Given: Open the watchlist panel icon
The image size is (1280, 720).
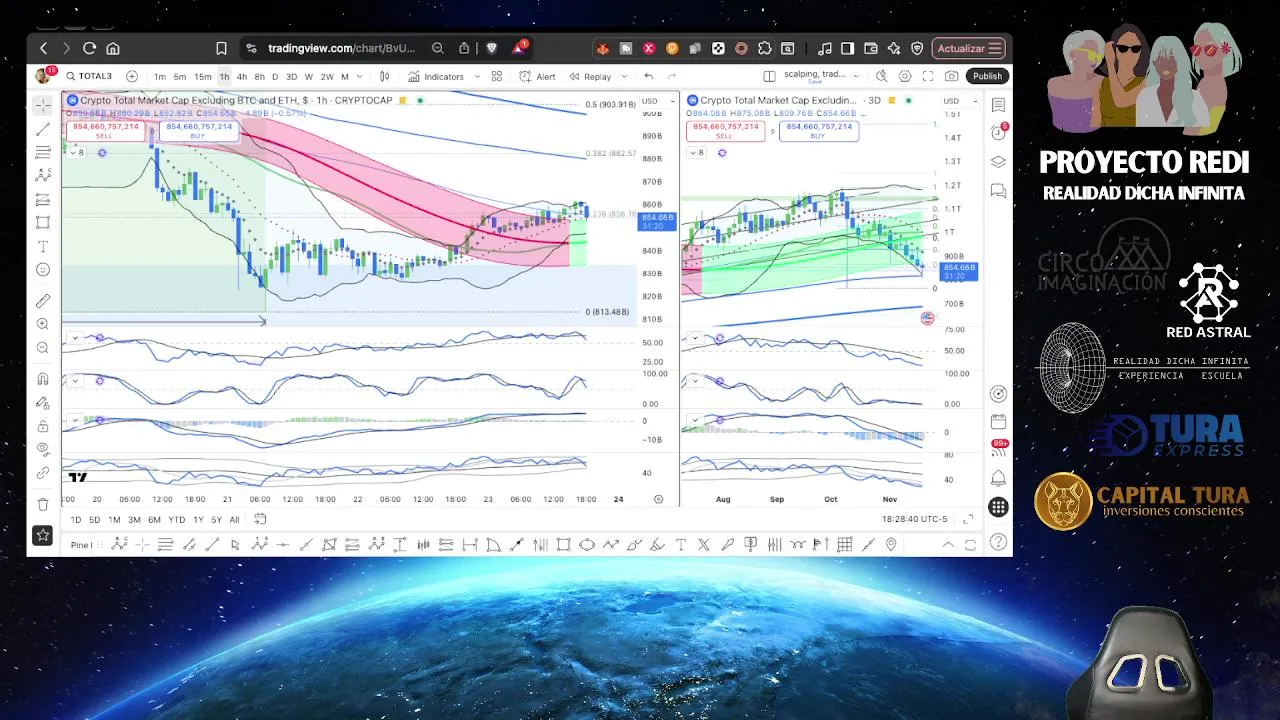Looking at the screenshot, I should [998, 105].
